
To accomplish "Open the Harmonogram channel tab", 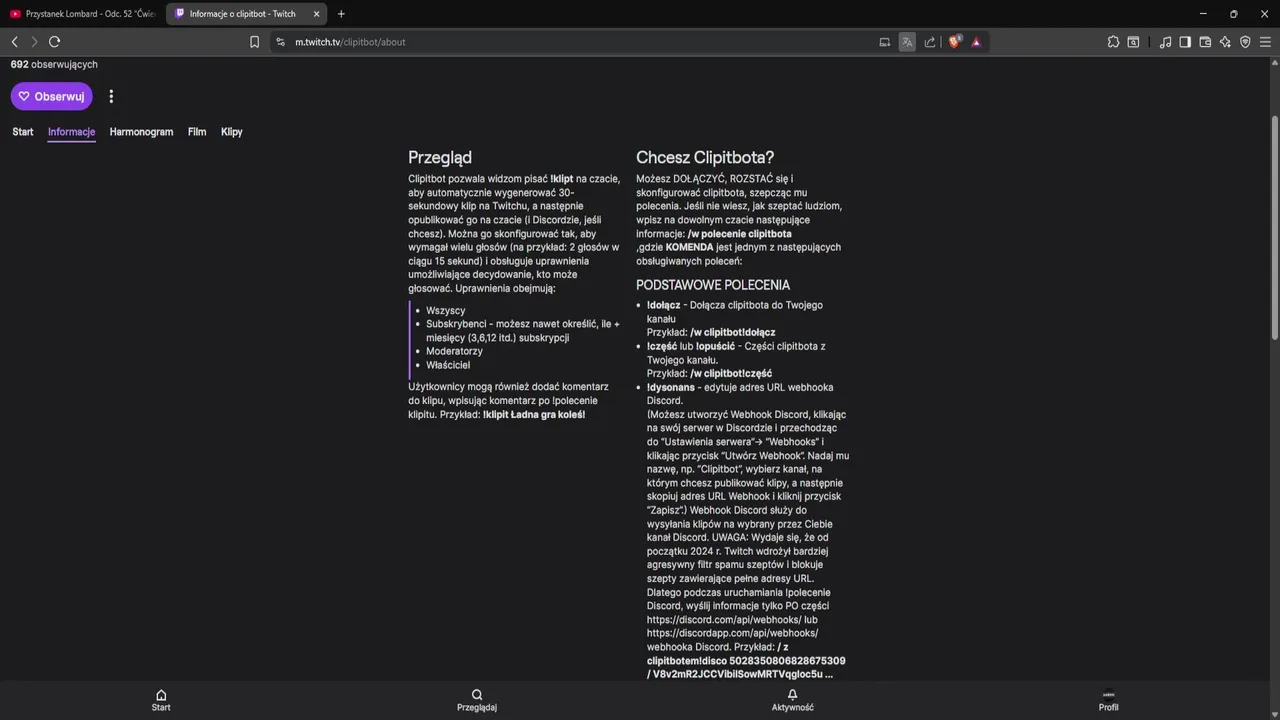I will coord(141,132).
